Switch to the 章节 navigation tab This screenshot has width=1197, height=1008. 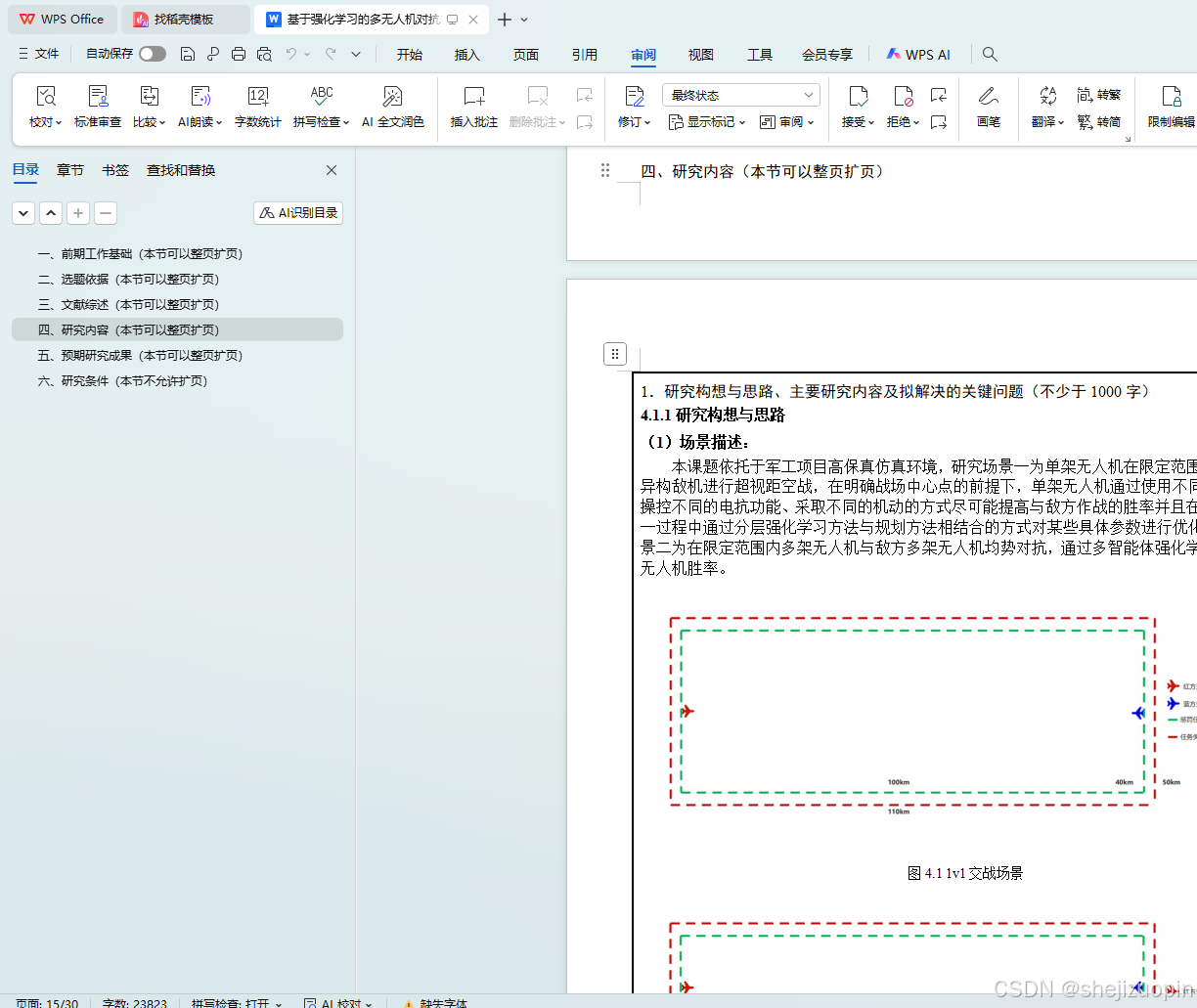70,170
